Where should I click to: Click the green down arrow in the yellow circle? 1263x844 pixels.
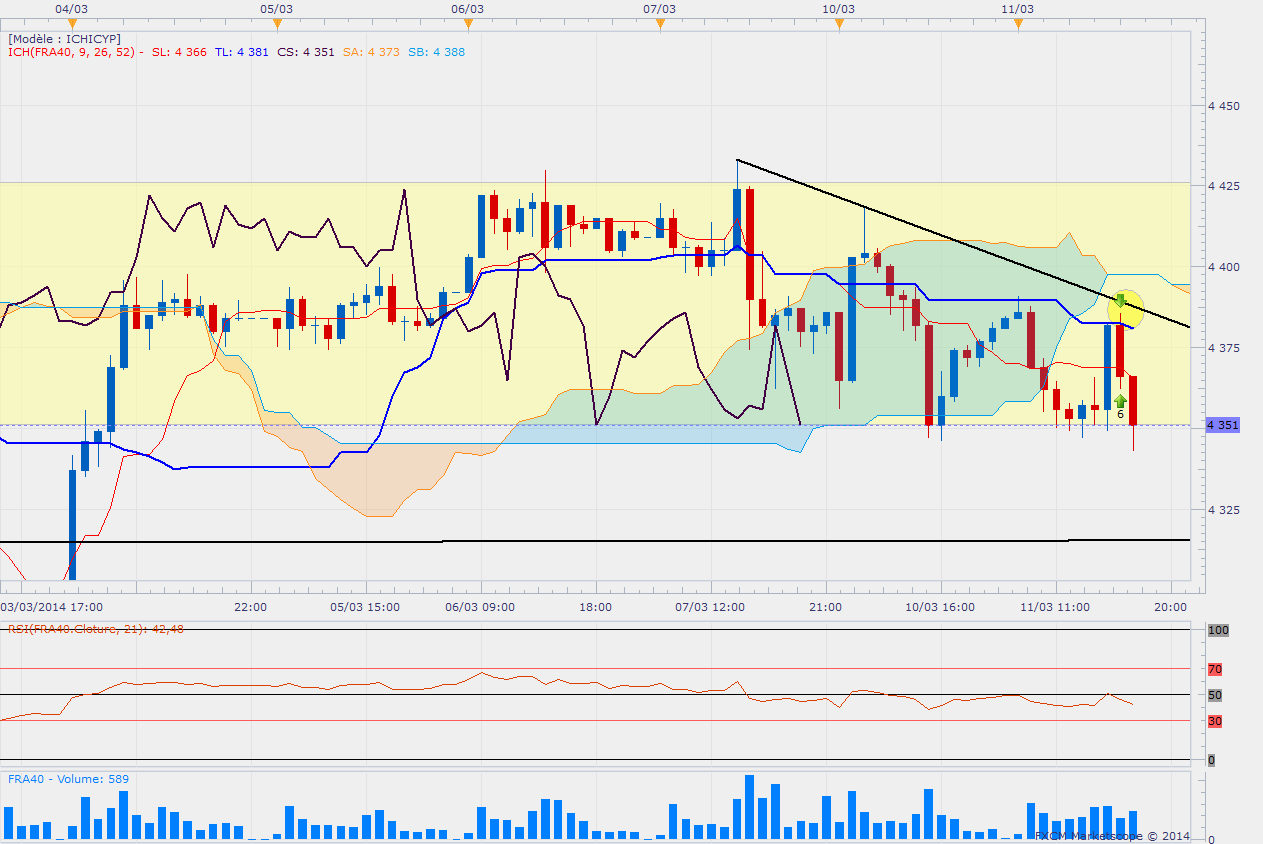1121,300
